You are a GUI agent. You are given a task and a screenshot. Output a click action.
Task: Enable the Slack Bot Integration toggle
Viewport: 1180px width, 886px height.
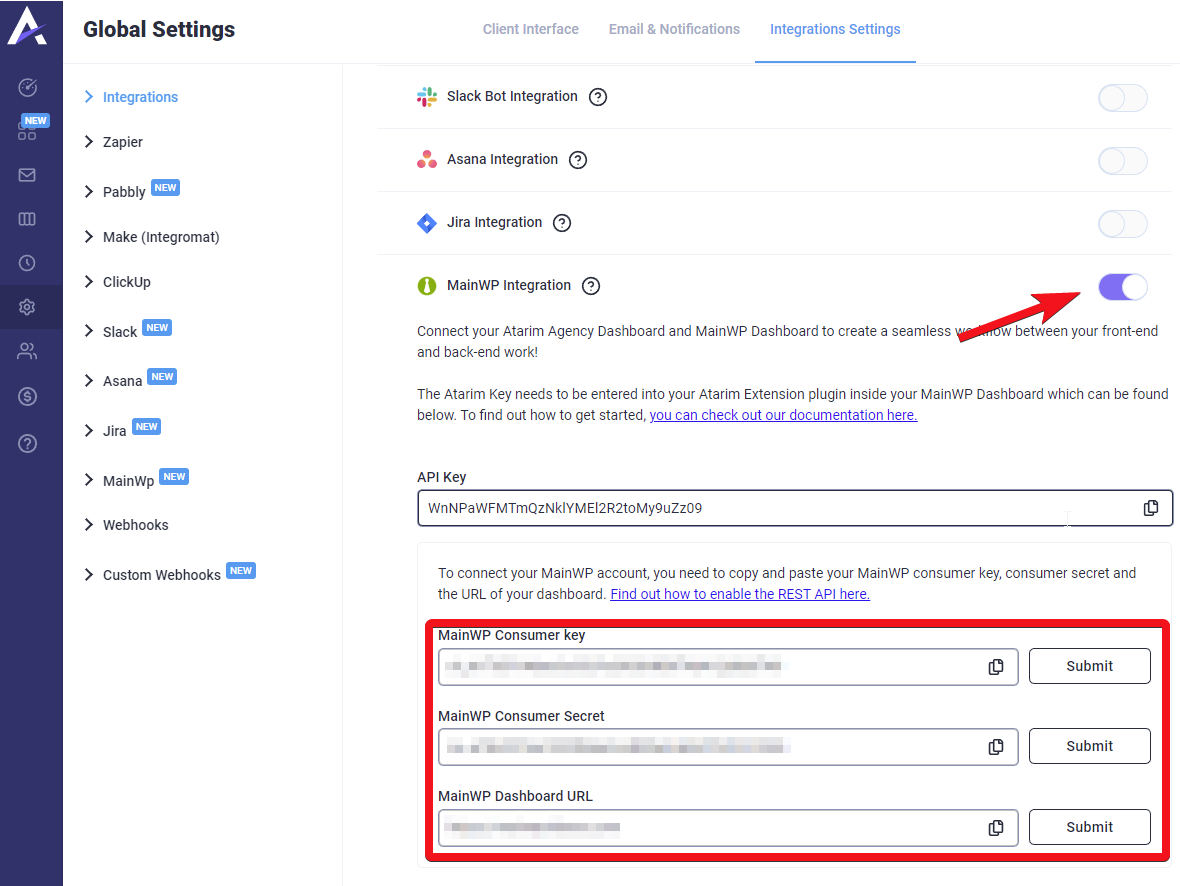click(x=1122, y=97)
